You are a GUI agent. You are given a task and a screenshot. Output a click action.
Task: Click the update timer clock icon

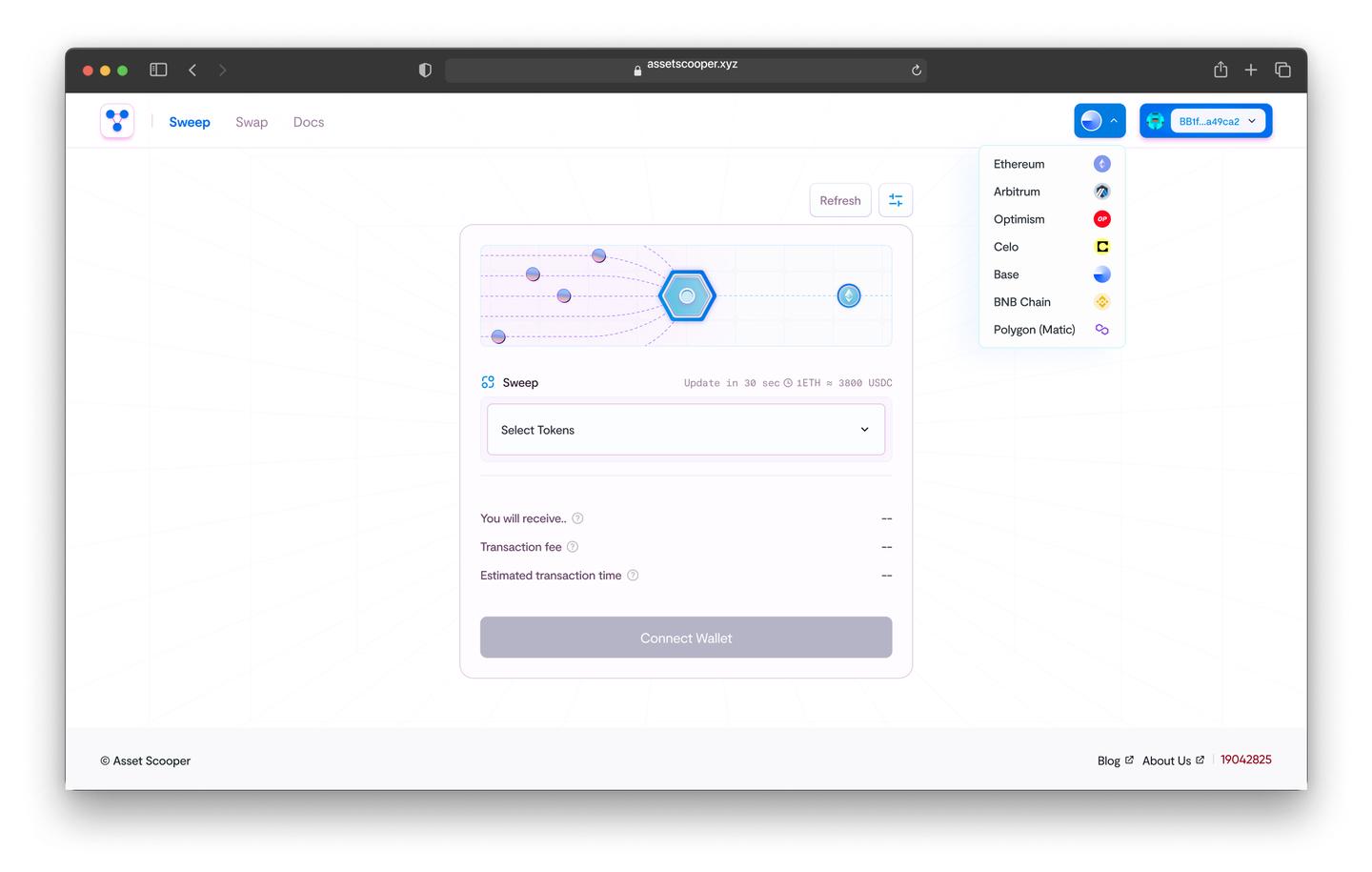(788, 383)
